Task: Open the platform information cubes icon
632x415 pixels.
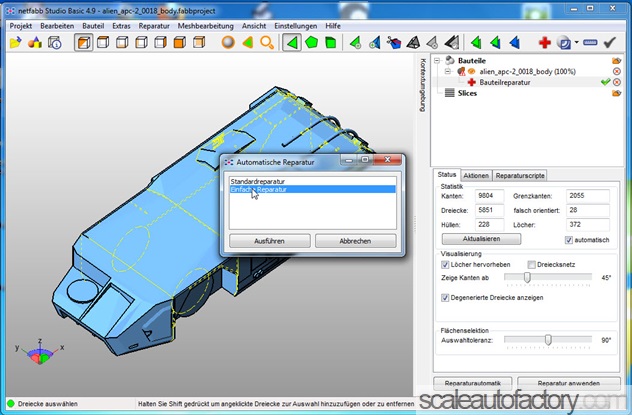Action: [x=54, y=42]
